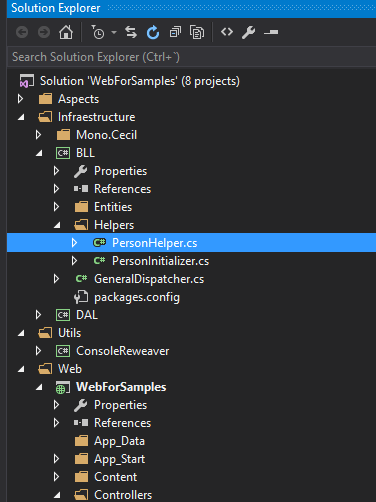This screenshot has width=376, height=502.
Task: Expand the Aspects folder
Action: tap(20, 99)
